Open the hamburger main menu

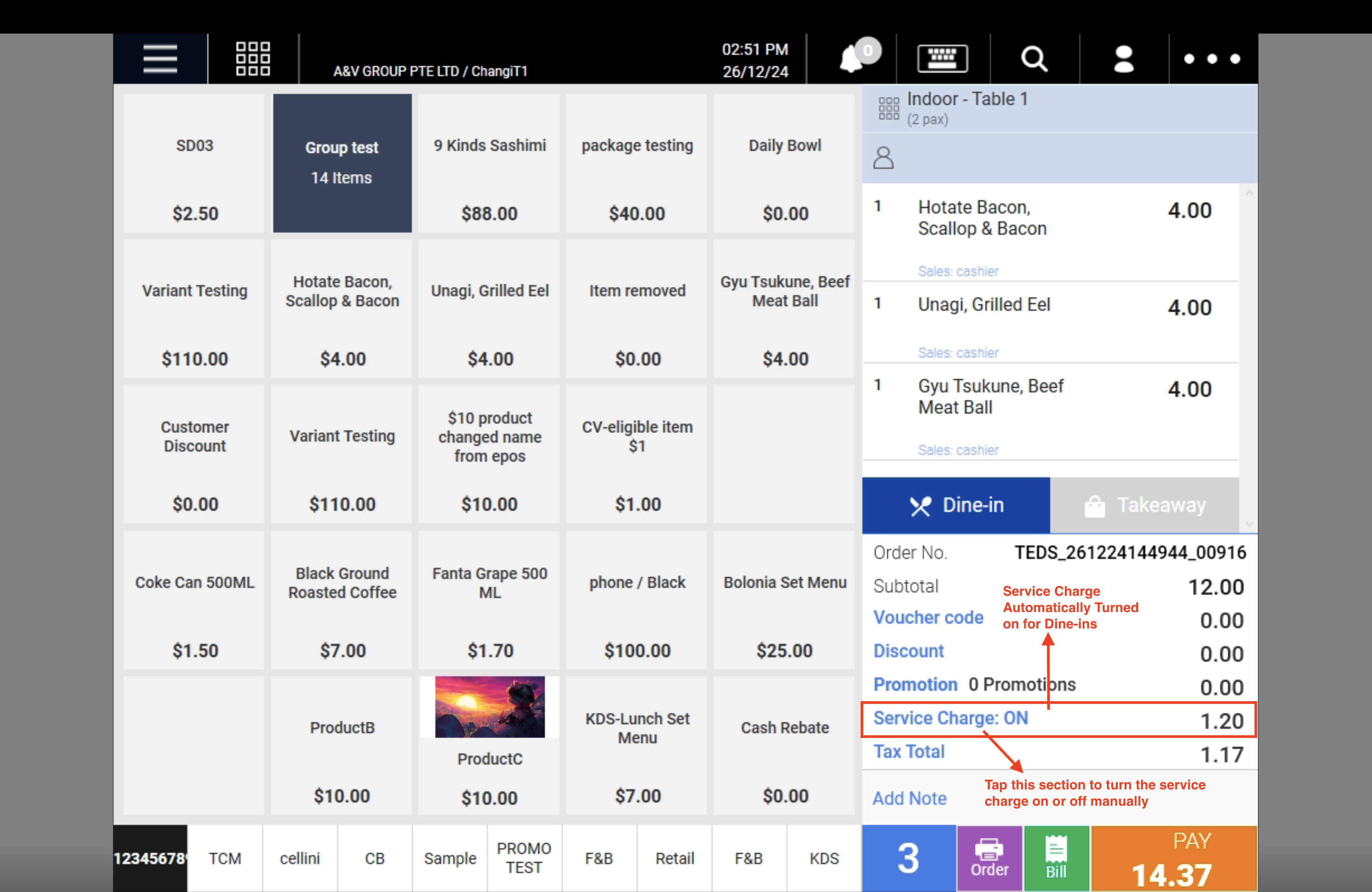[x=160, y=59]
